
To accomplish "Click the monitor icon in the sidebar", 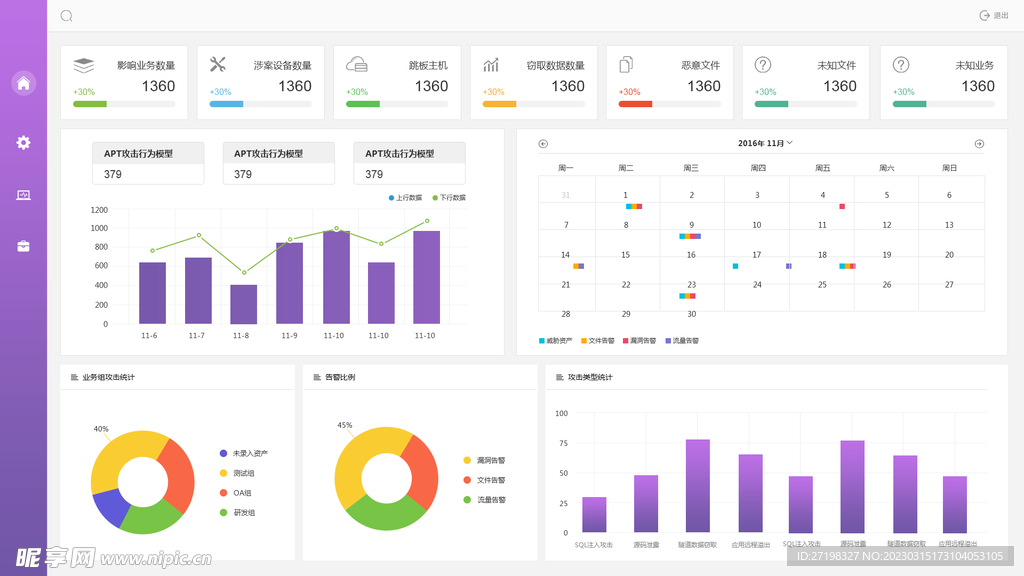I will coord(23,195).
